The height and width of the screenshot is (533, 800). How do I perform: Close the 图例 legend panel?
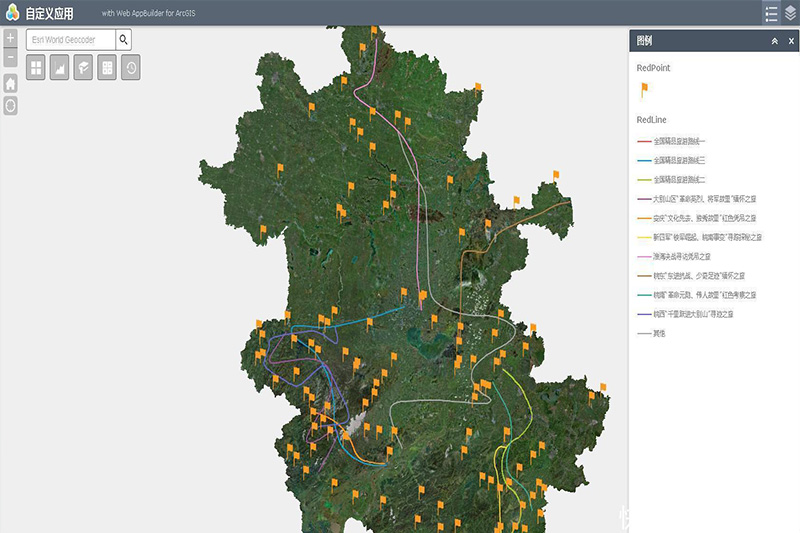click(x=791, y=41)
